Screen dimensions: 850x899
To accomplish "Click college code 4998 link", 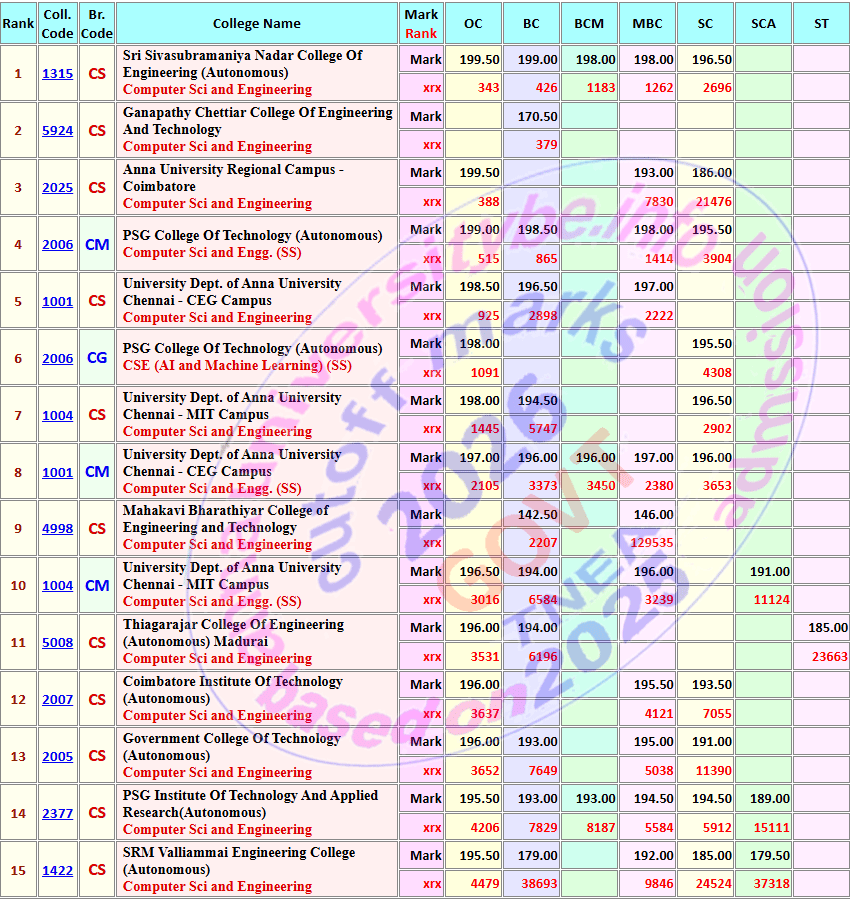I will pos(57,528).
